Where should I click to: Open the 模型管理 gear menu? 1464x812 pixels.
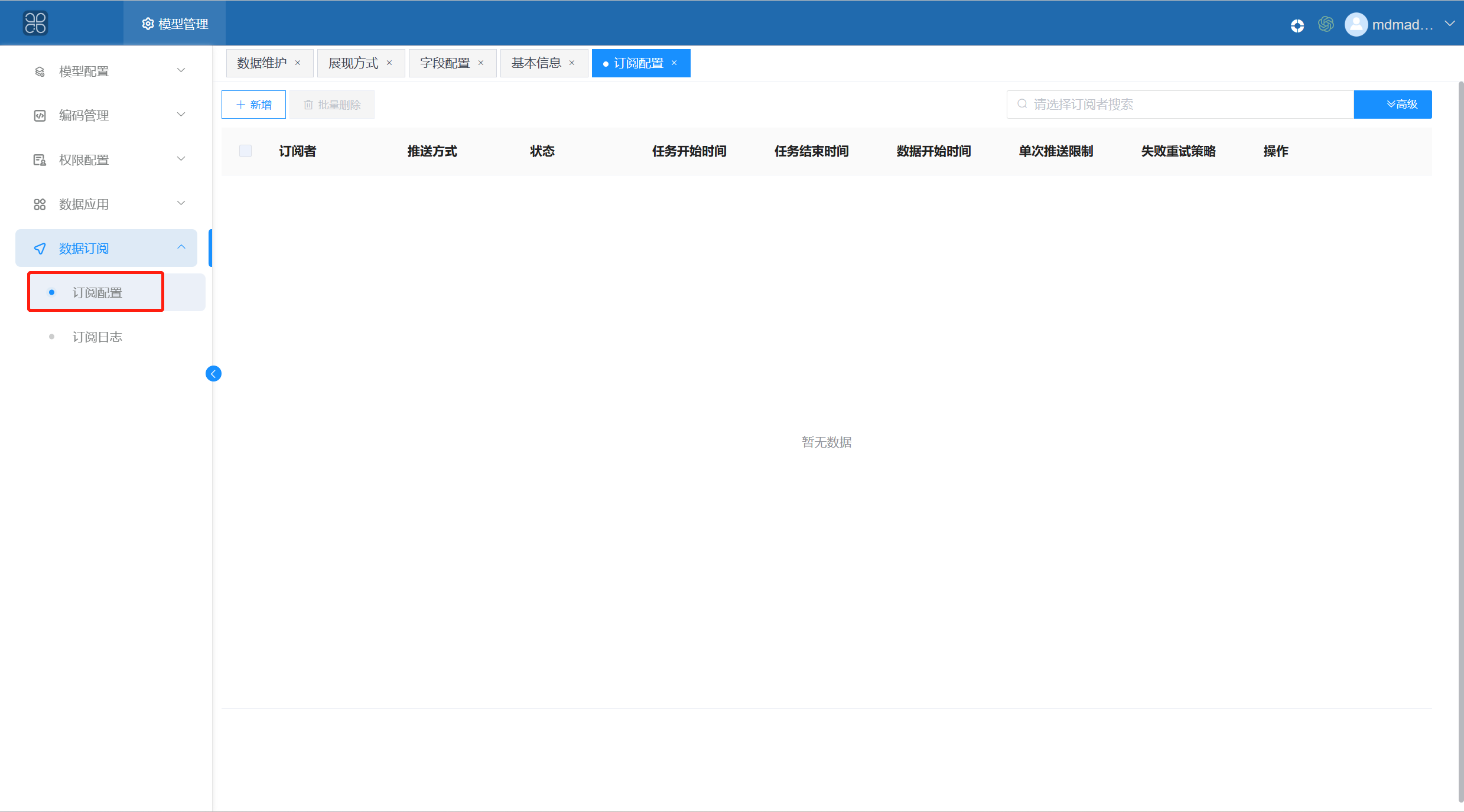tap(175, 24)
